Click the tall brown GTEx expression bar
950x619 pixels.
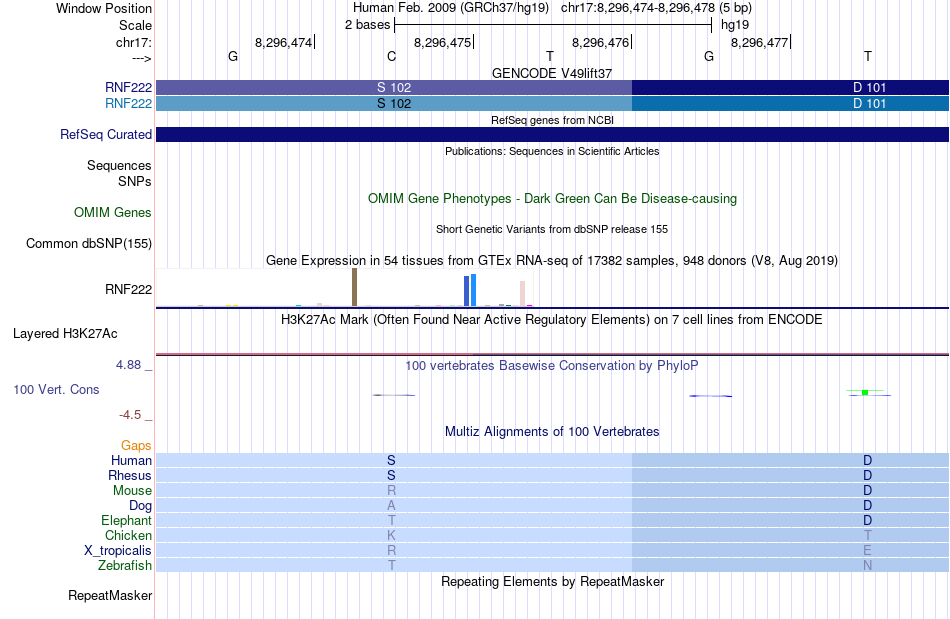[x=354, y=287]
